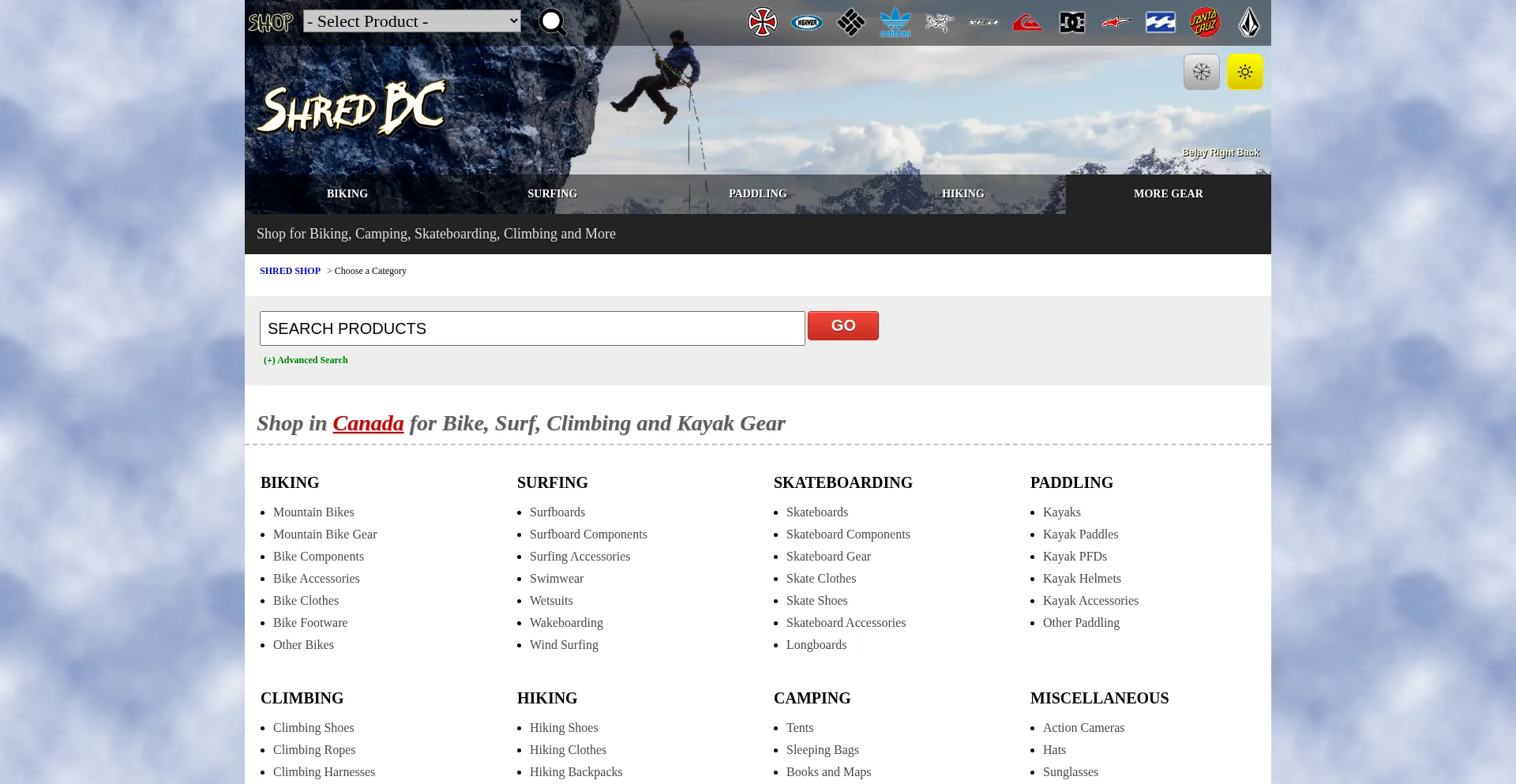Image resolution: width=1516 pixels, height=784 pixels.
Task: Open the Volcom stone logo
Action: point(1248,22)
